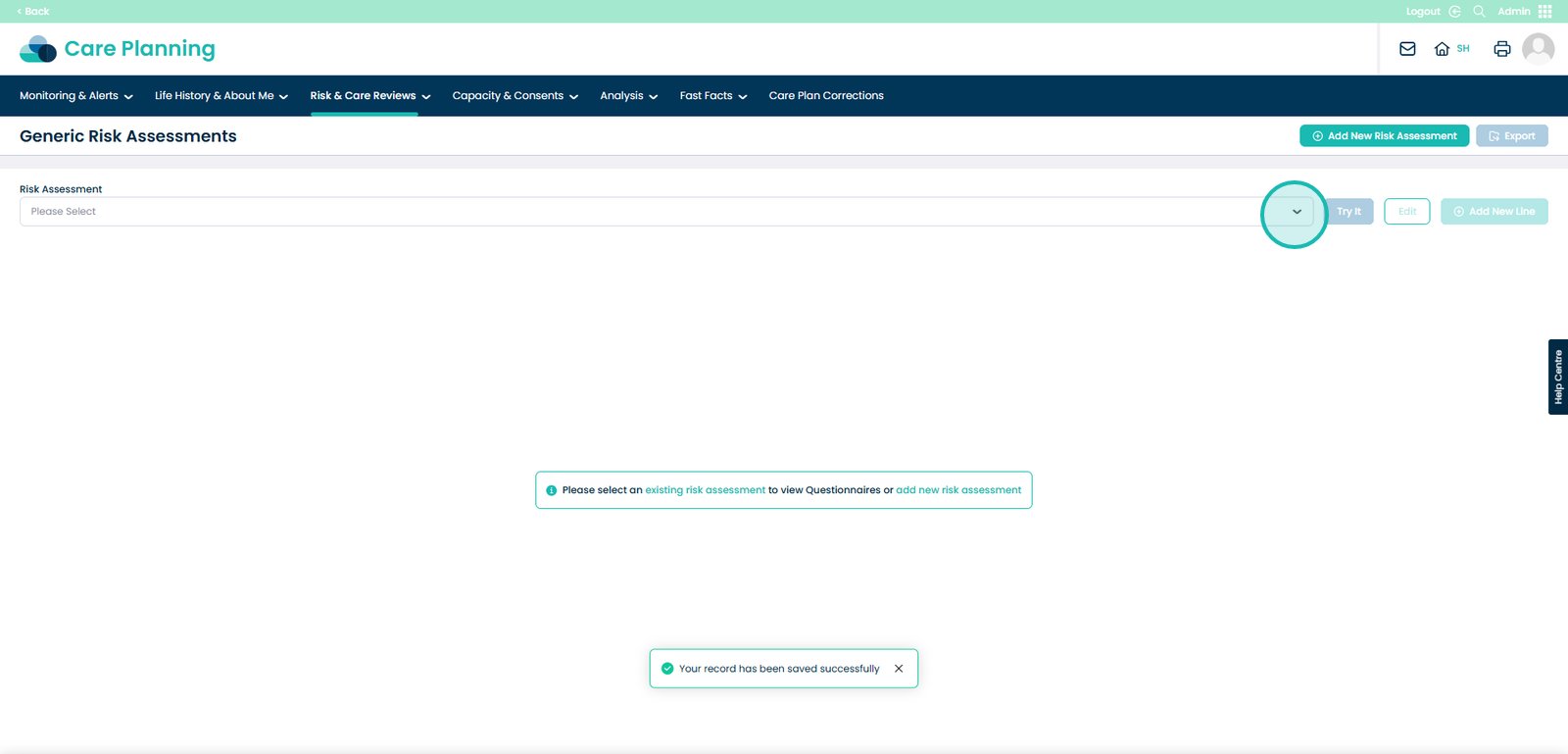Expand the Monitoring & Alerts menu

click(x=75, y=96)
